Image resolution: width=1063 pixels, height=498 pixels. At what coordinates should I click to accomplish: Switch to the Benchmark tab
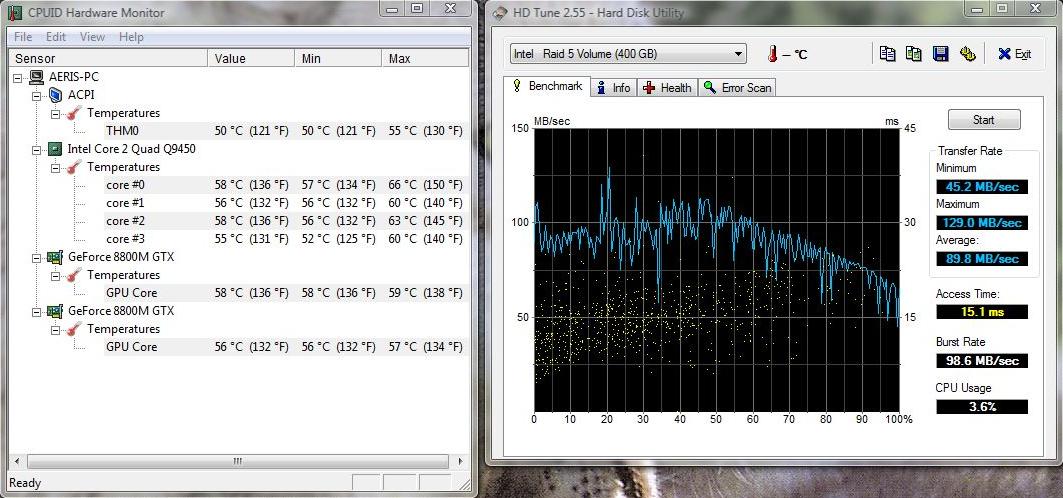(x=547, y=86)
